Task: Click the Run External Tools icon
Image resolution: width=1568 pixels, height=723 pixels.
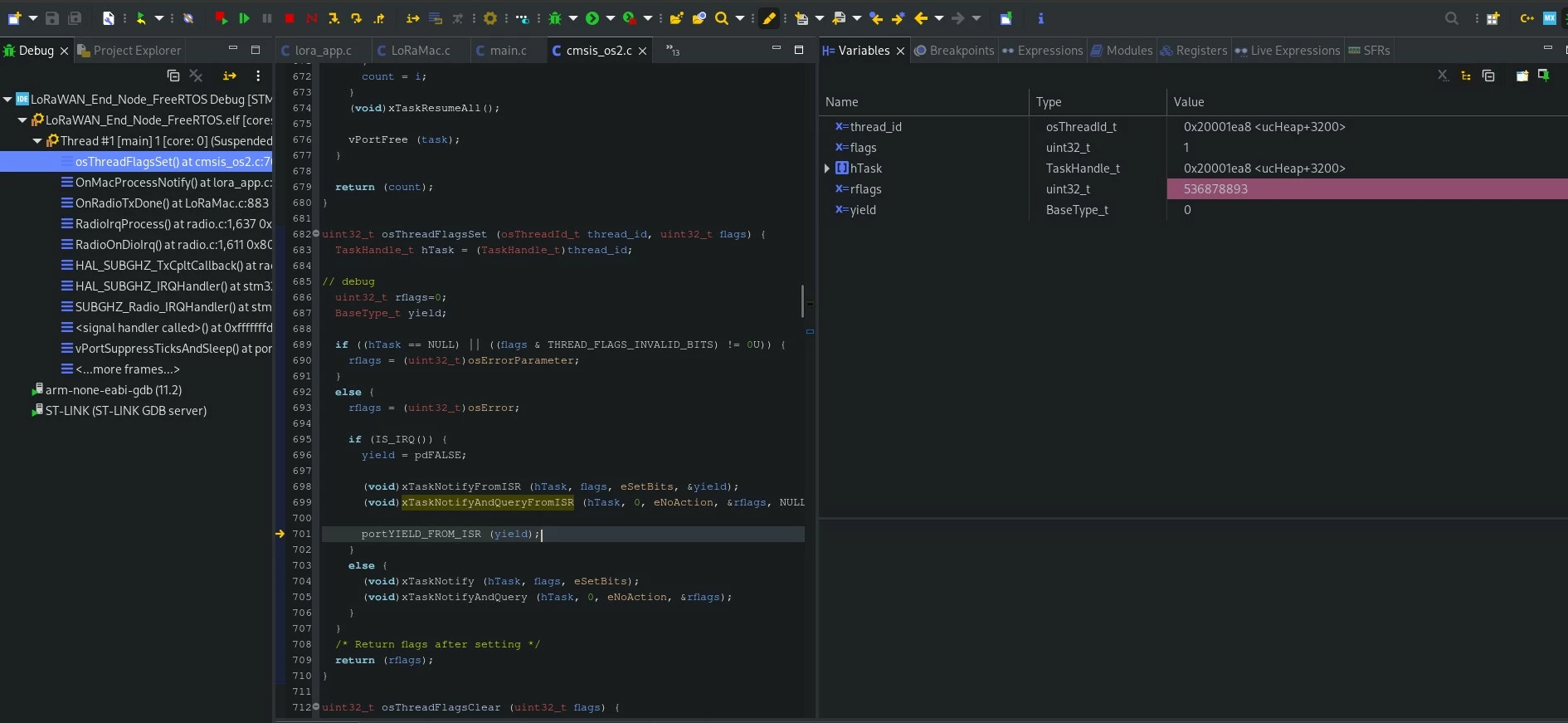Action: point(630,17)
